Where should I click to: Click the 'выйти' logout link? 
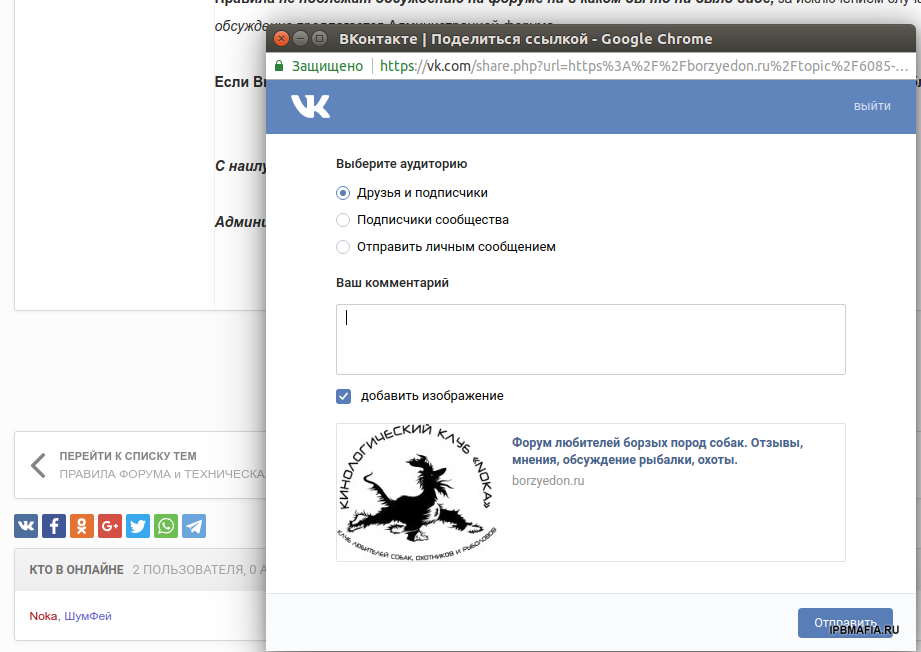coord(872,106)
